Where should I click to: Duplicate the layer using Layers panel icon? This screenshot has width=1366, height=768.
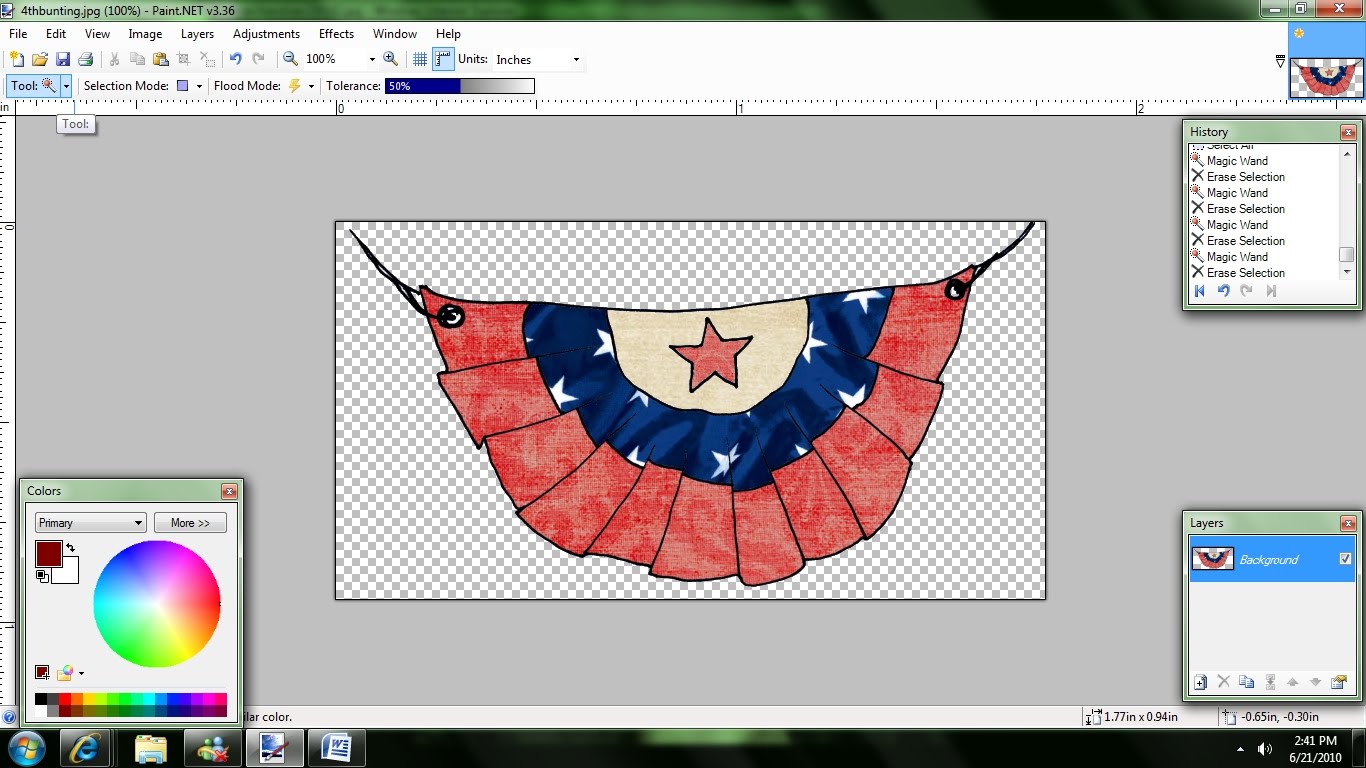click(1246, 682)
